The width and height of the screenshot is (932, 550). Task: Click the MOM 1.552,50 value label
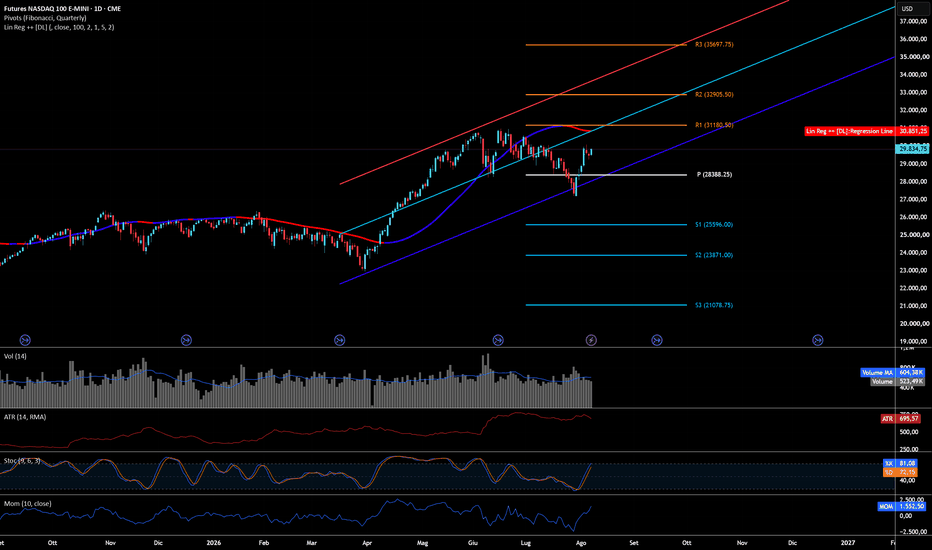coord(902,507)
